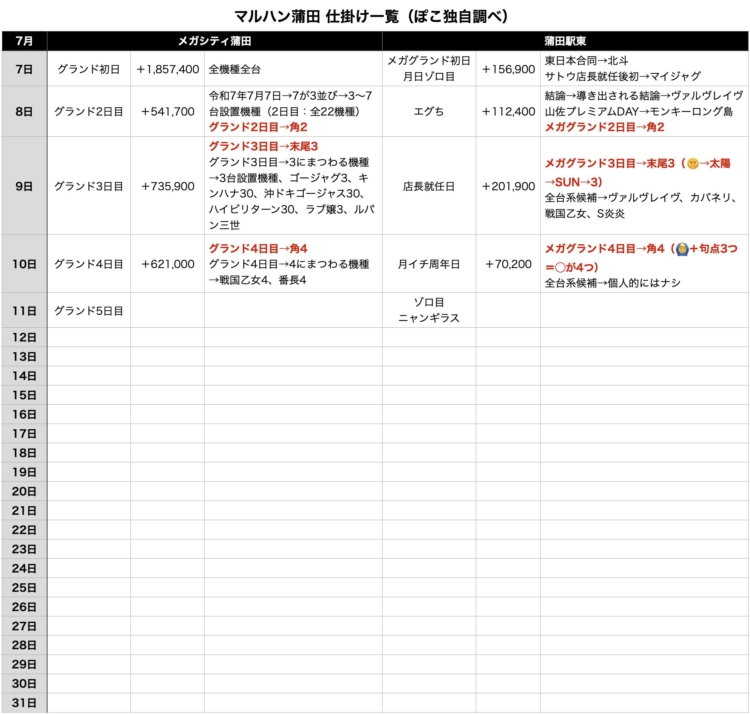Click the 全機種全台 cell
The width and height of the screenshot is (750, 714).
point(293,69)
